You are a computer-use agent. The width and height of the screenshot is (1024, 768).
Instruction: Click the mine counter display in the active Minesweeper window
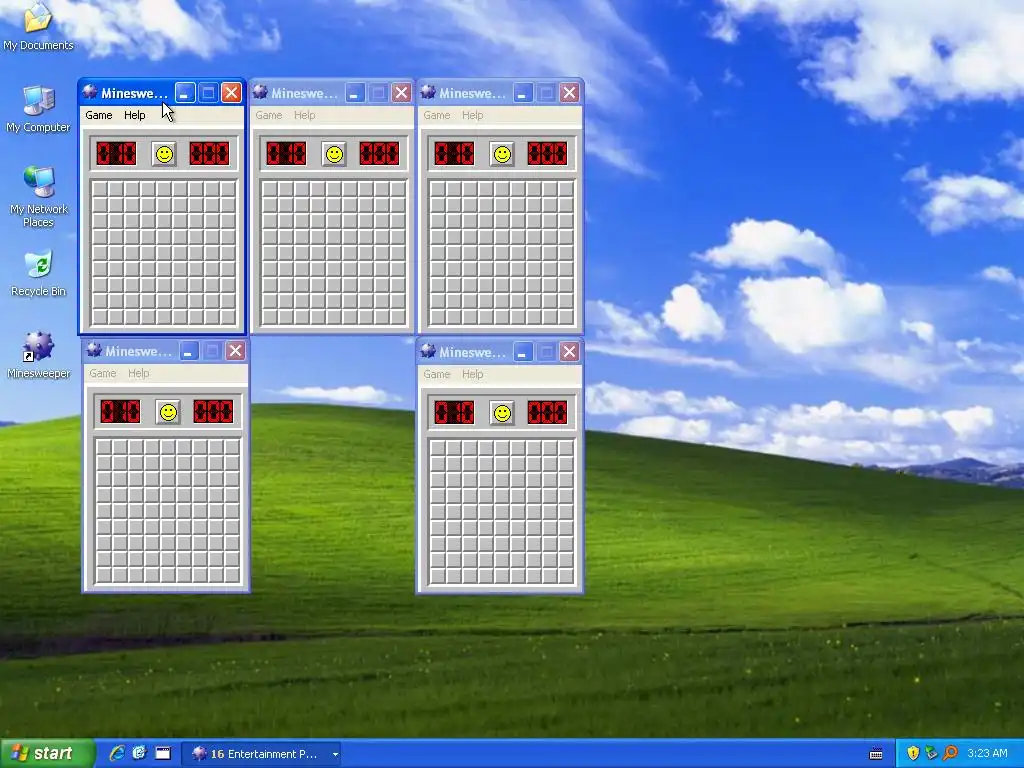pyautogui.click(x=116, y=154)
